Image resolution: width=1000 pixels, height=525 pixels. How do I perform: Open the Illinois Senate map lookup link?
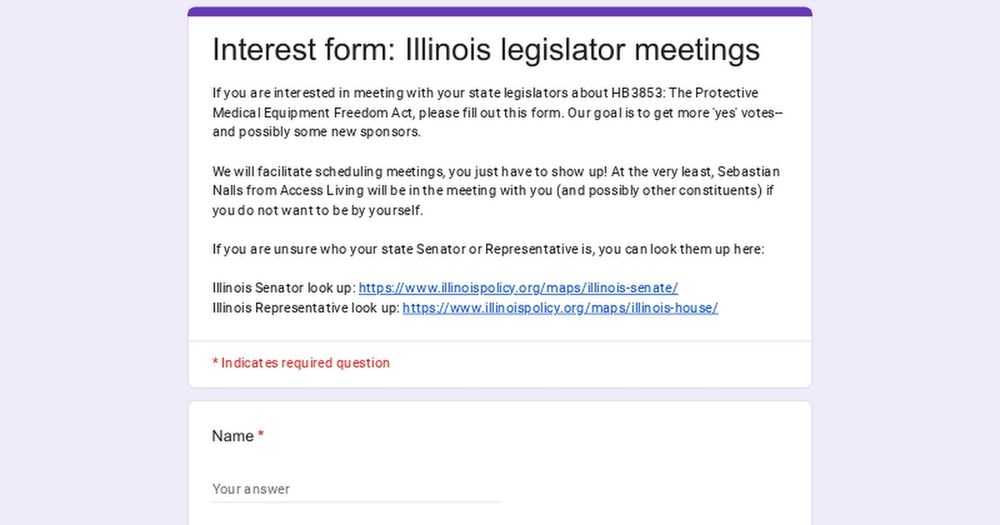coord(518,288)
